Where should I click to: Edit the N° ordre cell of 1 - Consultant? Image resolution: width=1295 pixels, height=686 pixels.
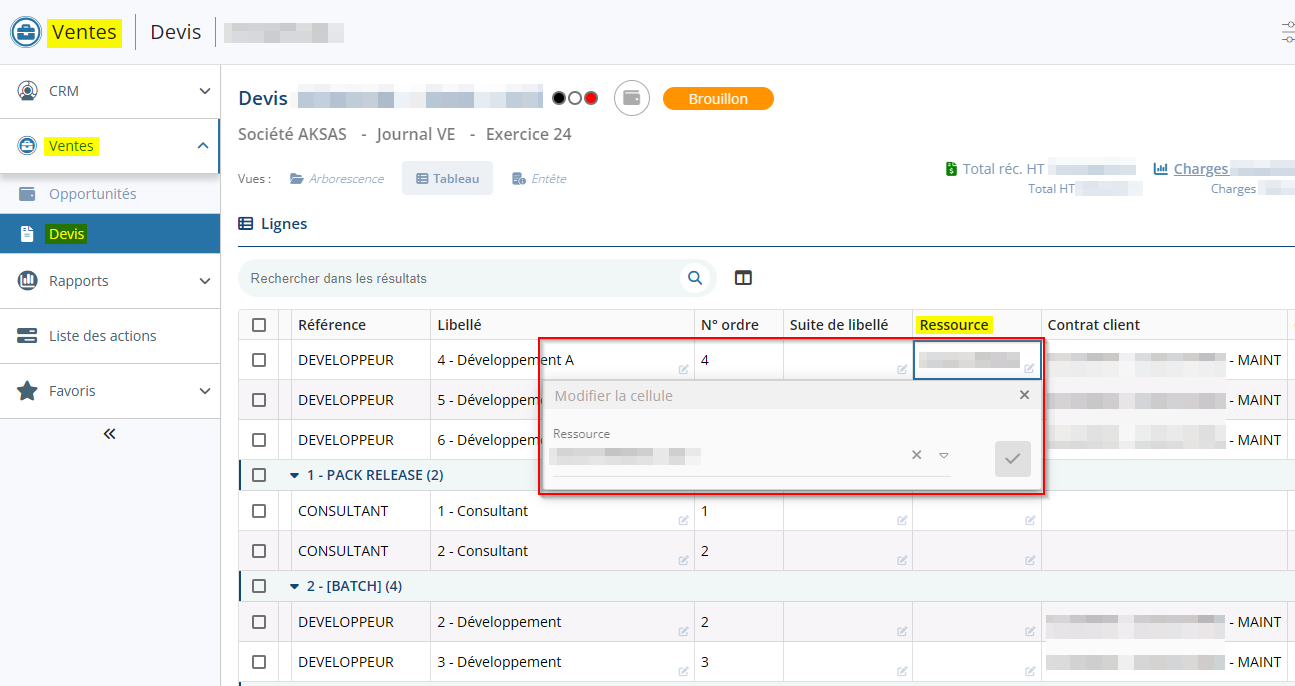pyautogui.click(x=737, y=511)
